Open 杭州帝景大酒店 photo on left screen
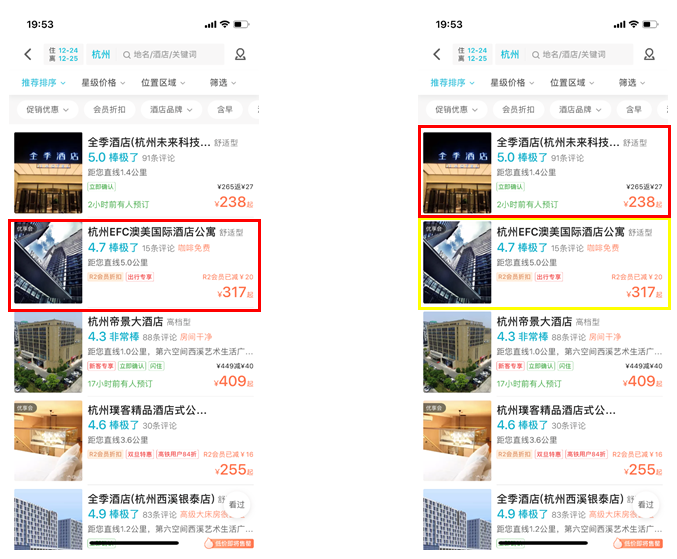The image size is (677, 559). coord(48,352)
